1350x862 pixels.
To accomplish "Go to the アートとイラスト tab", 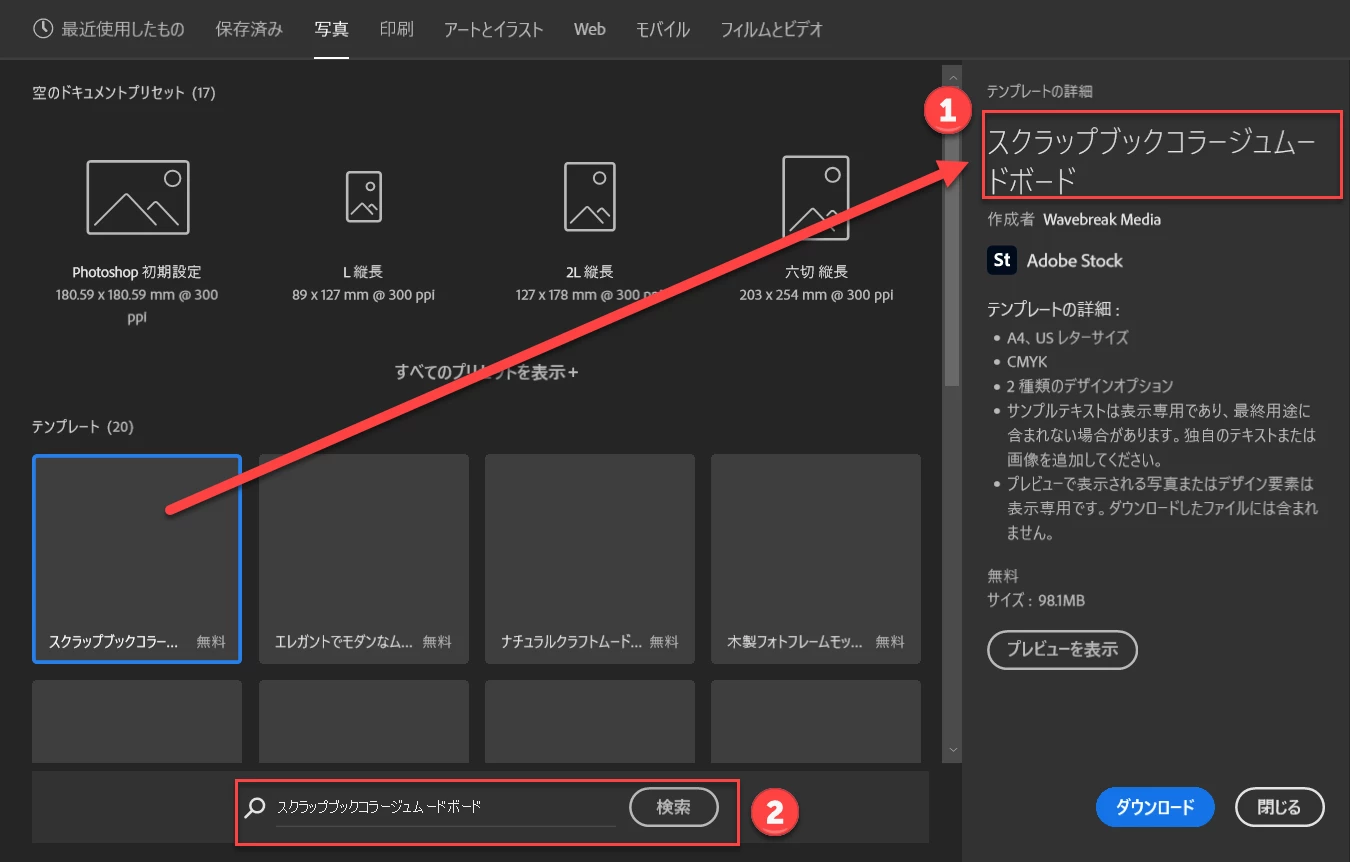I will (x=493, y=29).
